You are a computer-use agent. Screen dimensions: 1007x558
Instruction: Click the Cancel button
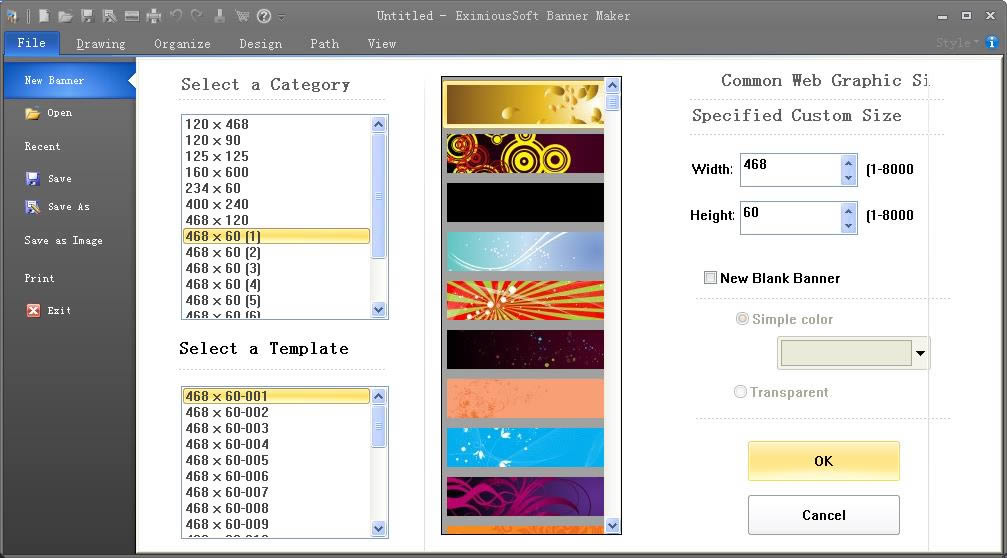coord(823,515)
